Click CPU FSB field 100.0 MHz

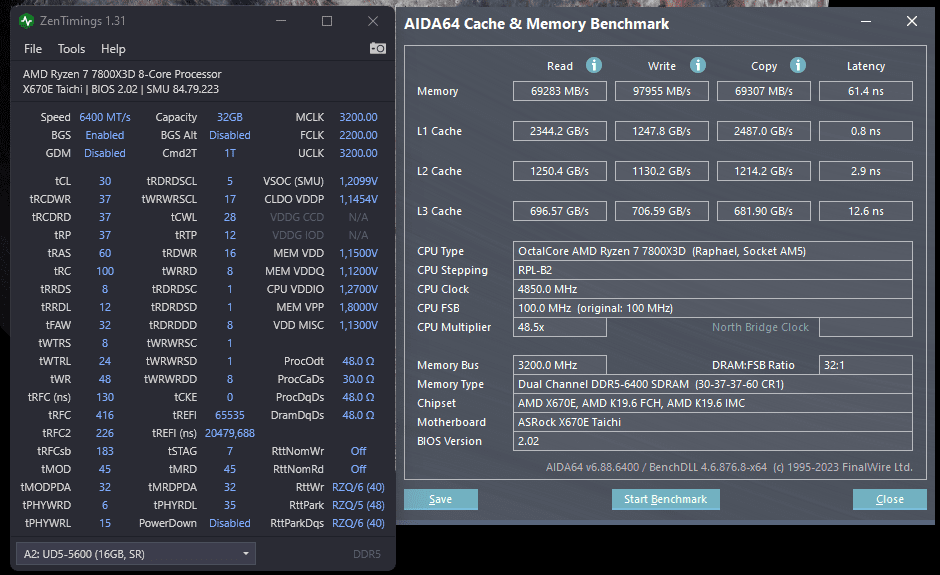pos(713,308)
